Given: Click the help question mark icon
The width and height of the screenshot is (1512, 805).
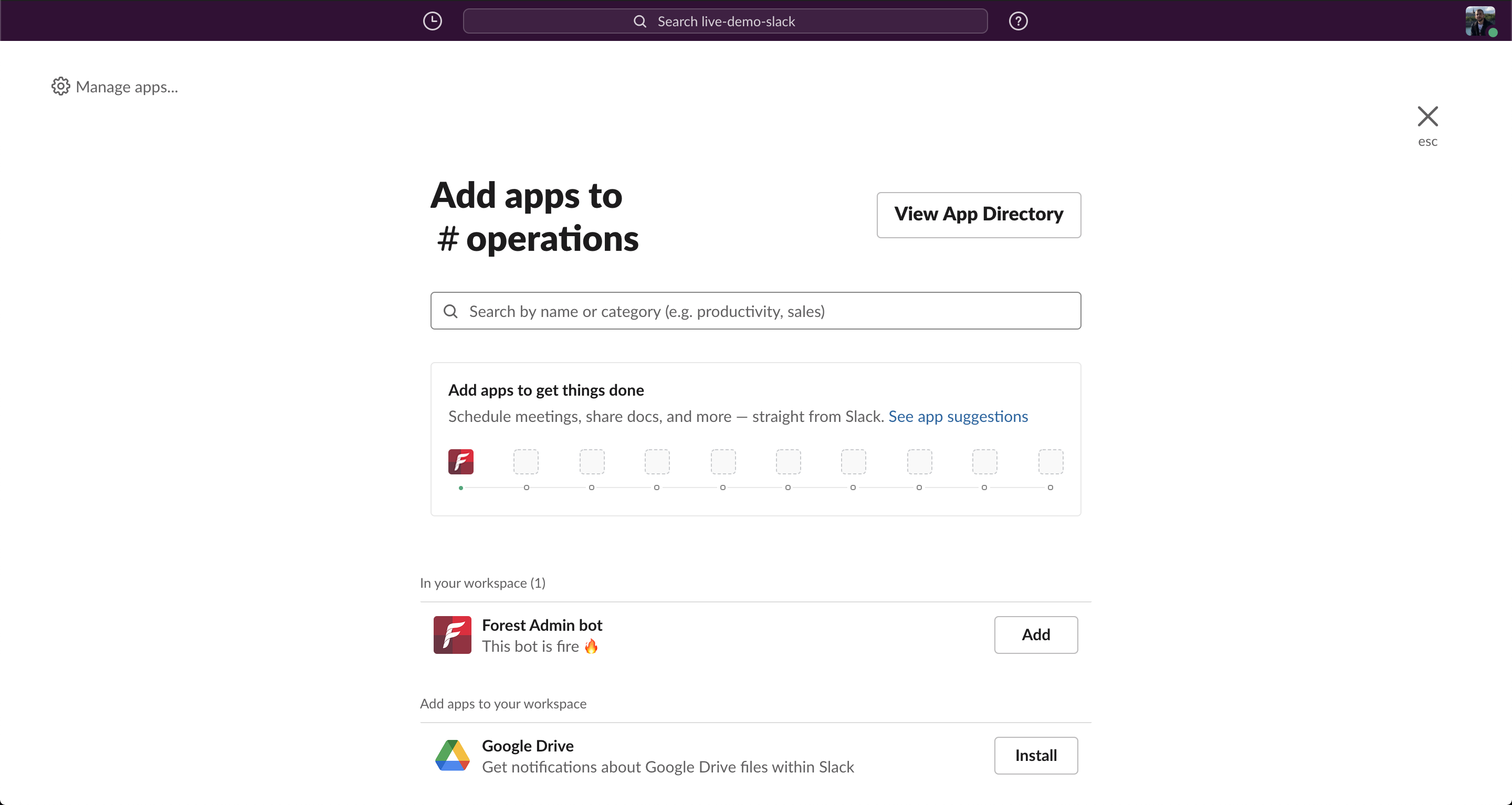Looking at the screenshot, I should [1018, 21].
